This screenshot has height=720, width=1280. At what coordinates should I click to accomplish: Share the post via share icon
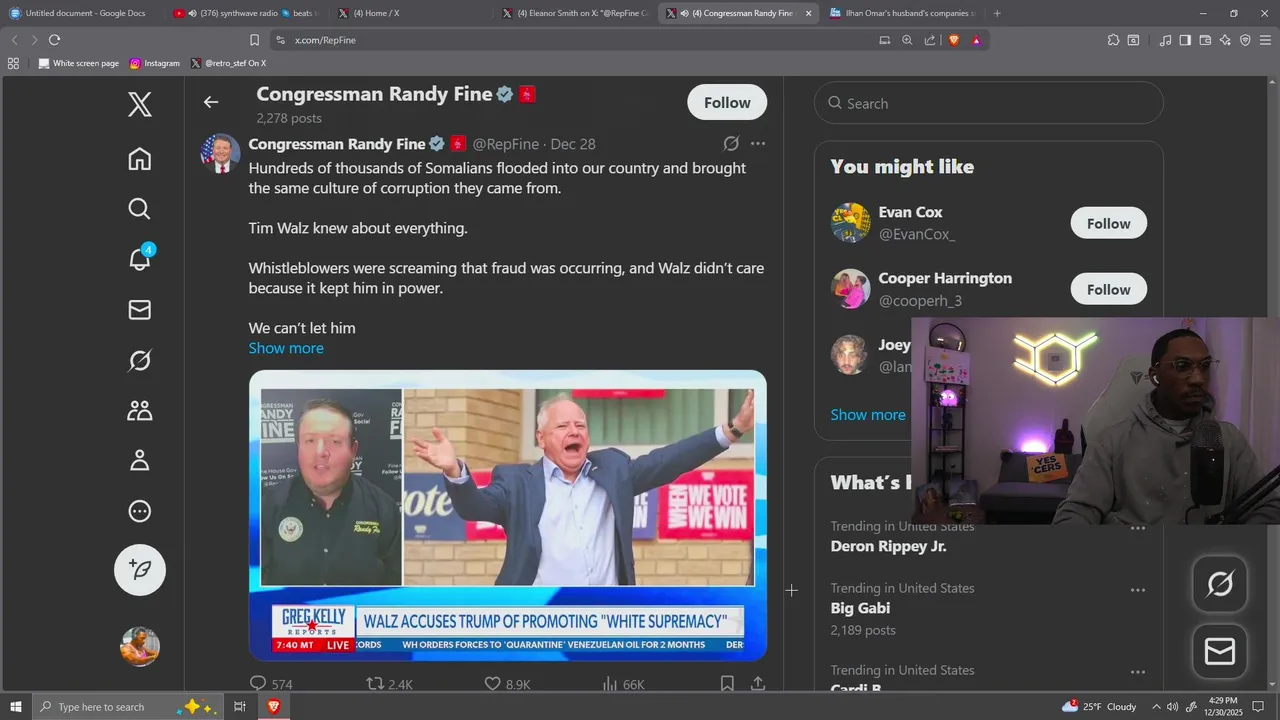pyautogui.click(x=758, y=684)
